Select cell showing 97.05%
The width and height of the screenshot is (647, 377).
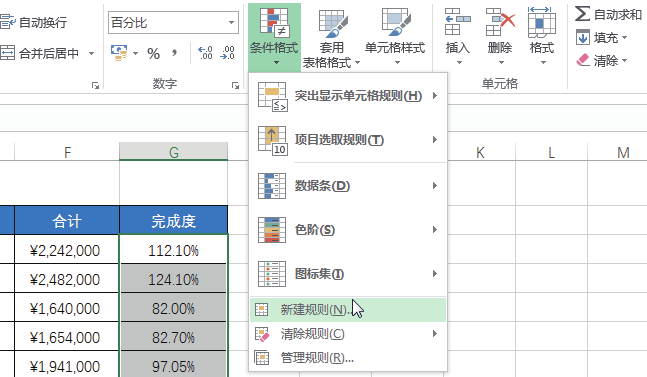pos(173,365)
